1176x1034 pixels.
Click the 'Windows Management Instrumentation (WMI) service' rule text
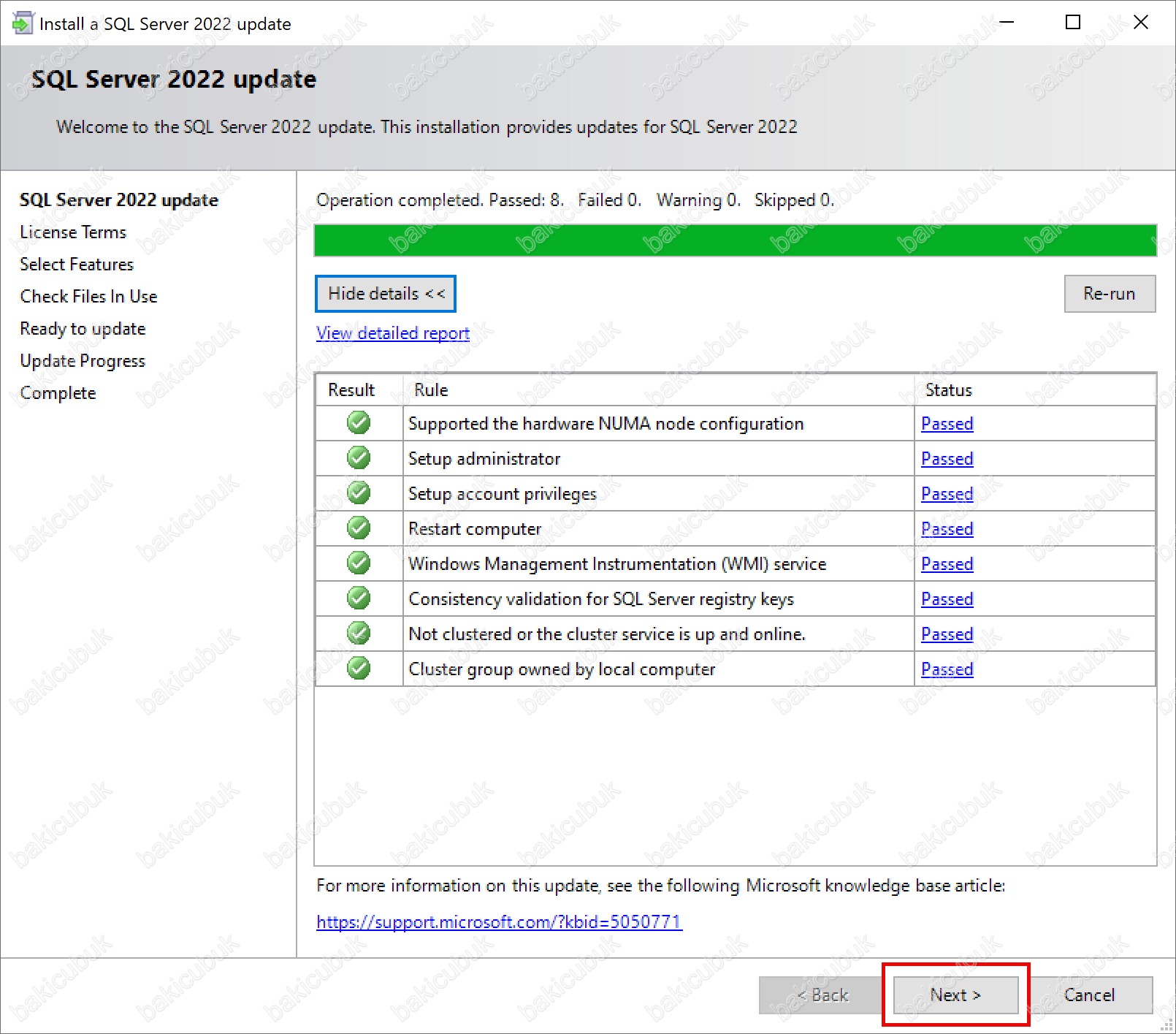617,564
